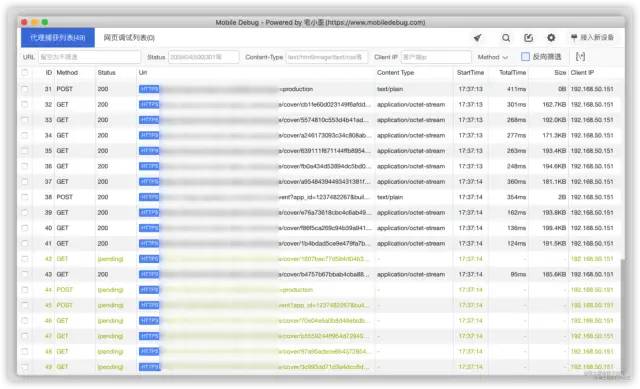Click the ID column header
Viewport: 640px width, 389px height.
49,73
